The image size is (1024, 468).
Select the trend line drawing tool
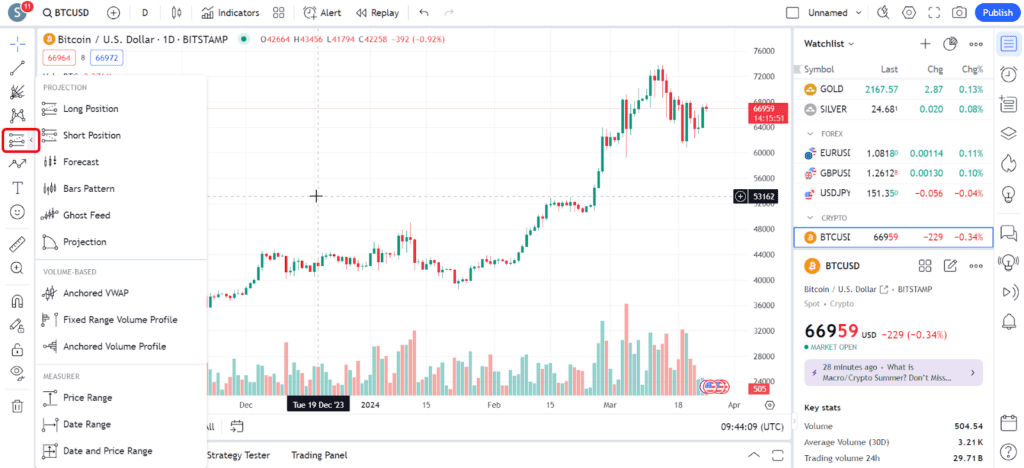click(17, 68)
